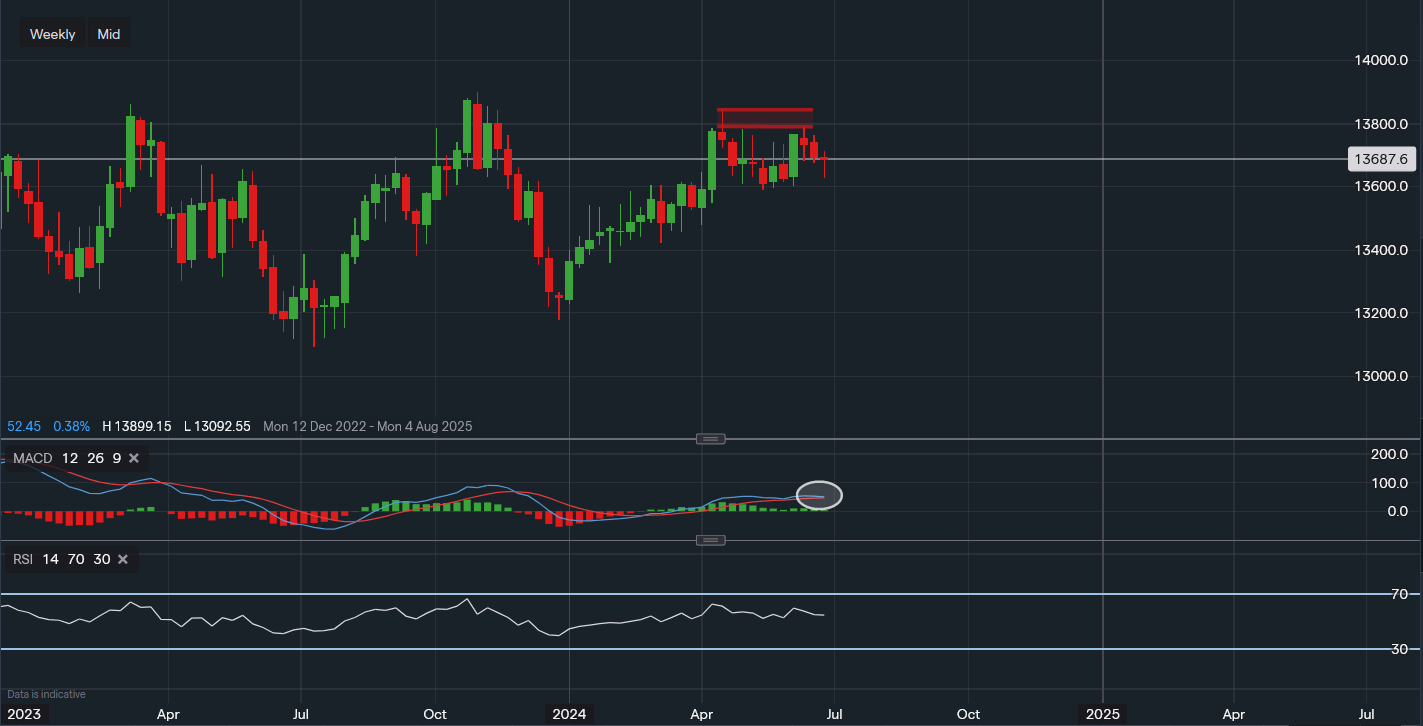Select the Apr label on the time axis
1423x726 pixels.
(x=168, y=714)
